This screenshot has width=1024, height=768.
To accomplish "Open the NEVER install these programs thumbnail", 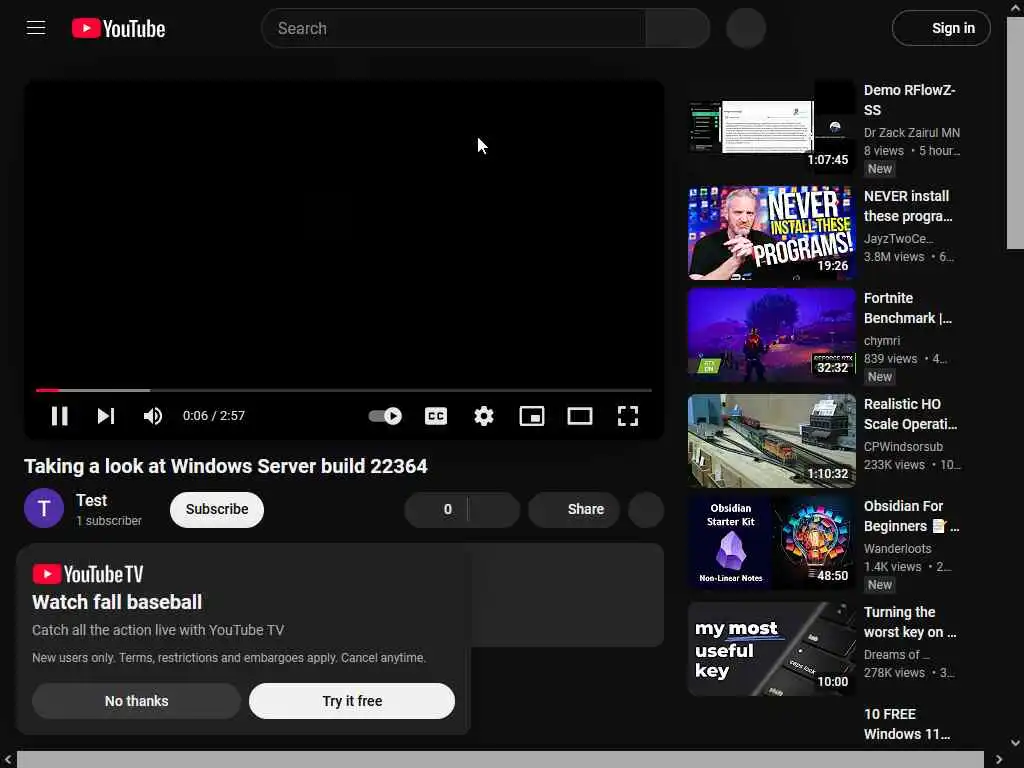I will coord(771,232).
